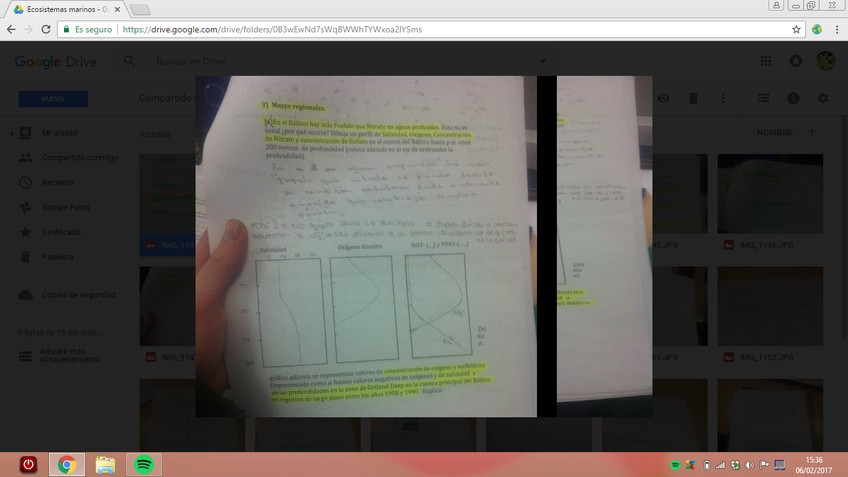Open File Explorer from taskbar
Image resolution: width=848 pixels, height=477 pixels.
coord(105,465)
